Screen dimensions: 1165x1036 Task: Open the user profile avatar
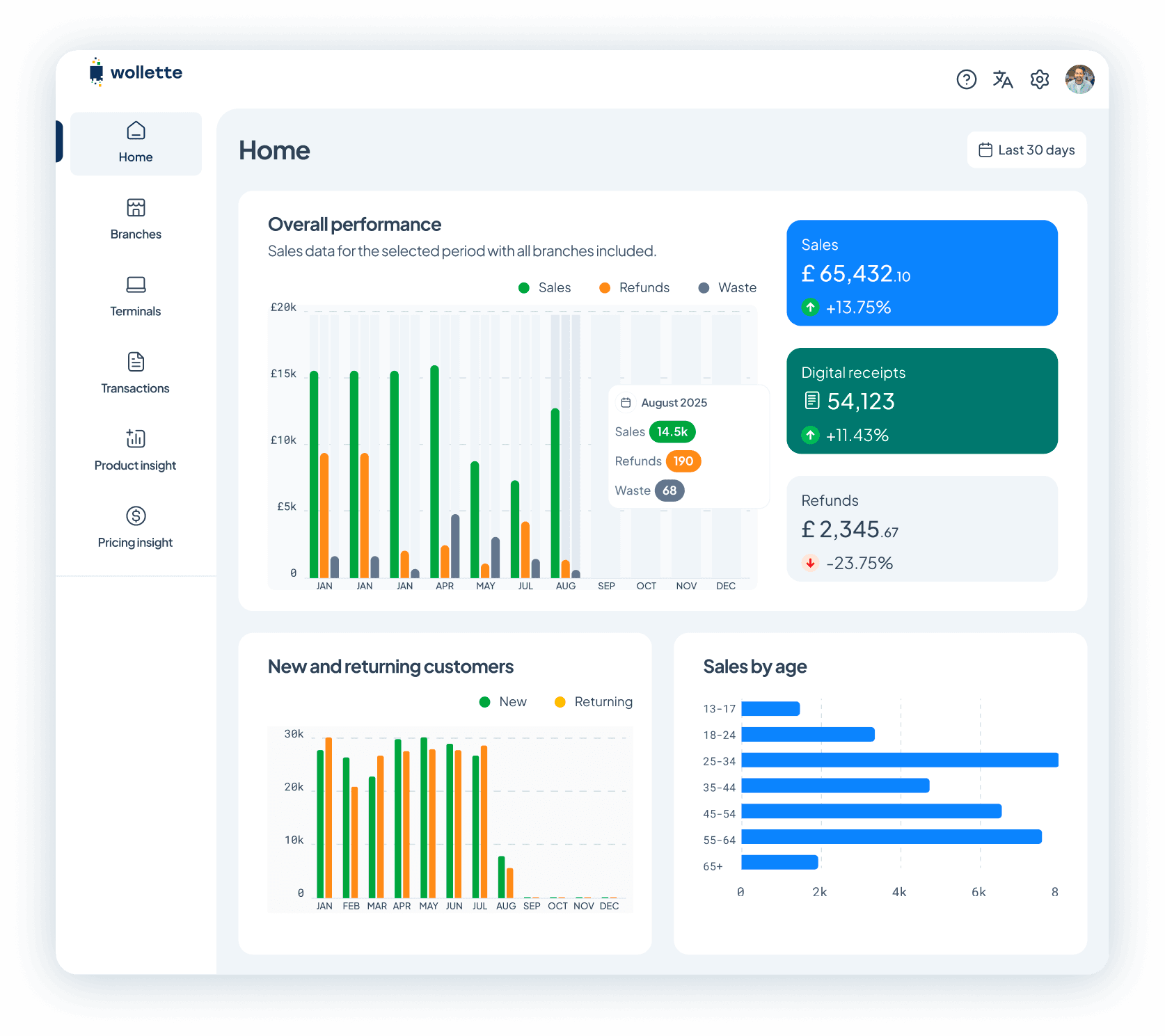click(1079, 79)
